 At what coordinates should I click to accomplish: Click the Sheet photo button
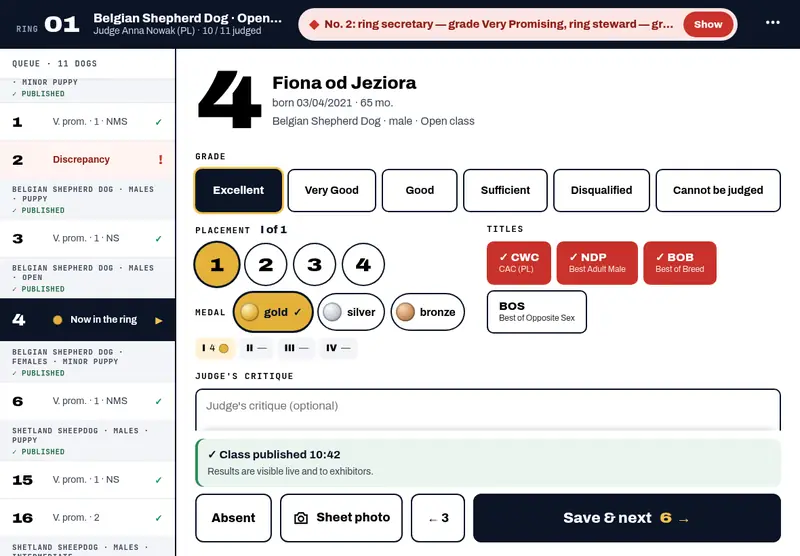pyautogui.click(x=341, y=518)
